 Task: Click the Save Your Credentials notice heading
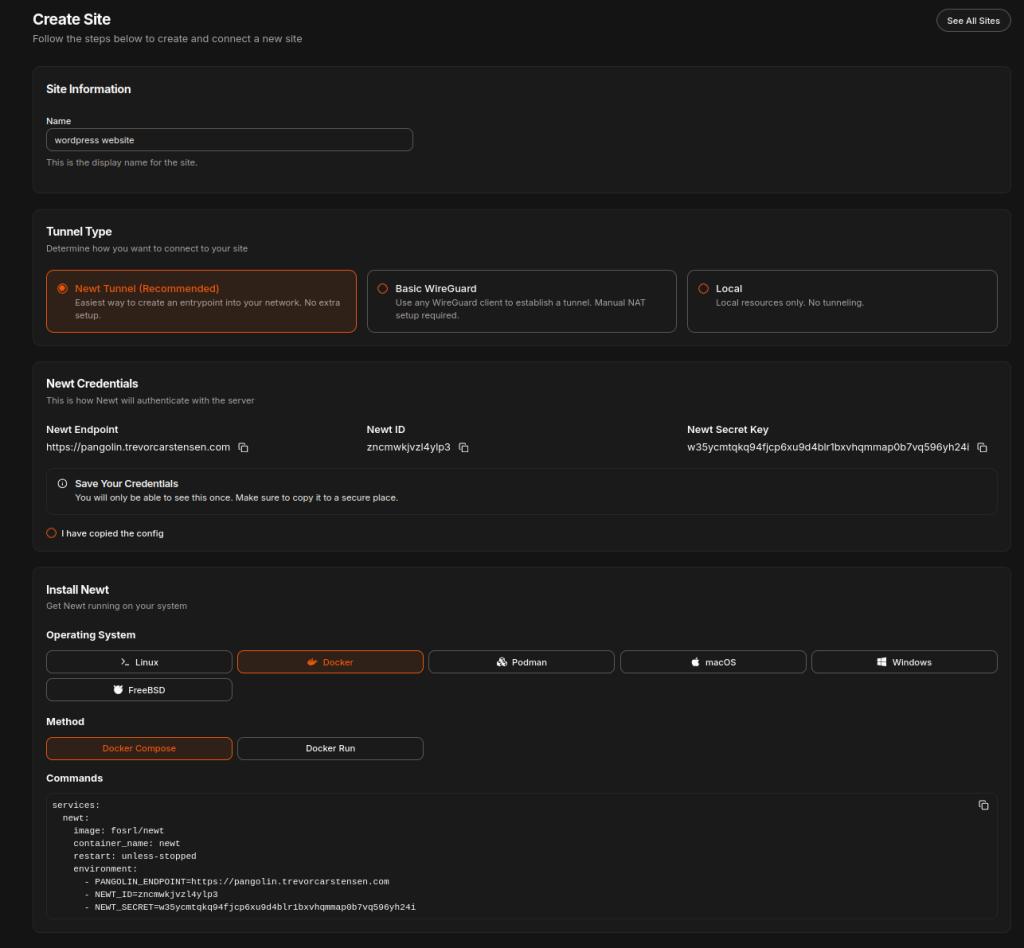point(127,484)
